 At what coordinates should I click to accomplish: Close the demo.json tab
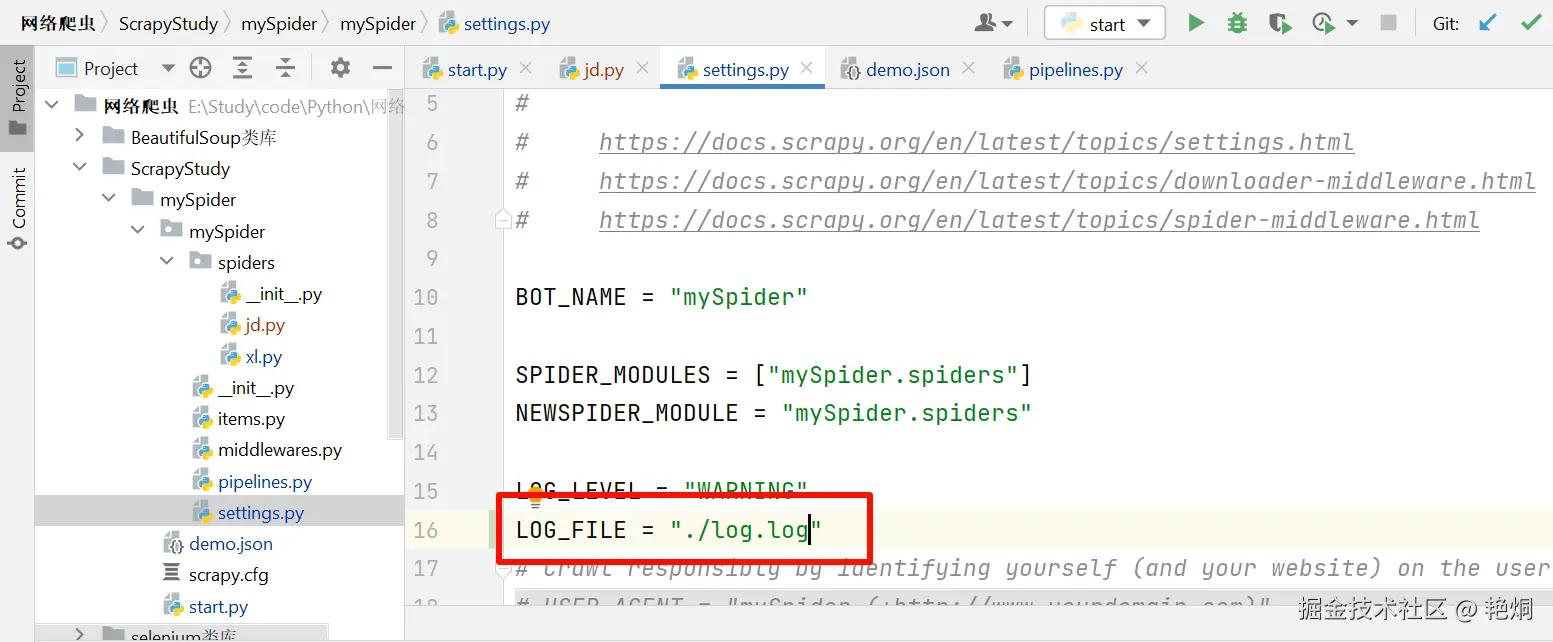coord(968,69)
